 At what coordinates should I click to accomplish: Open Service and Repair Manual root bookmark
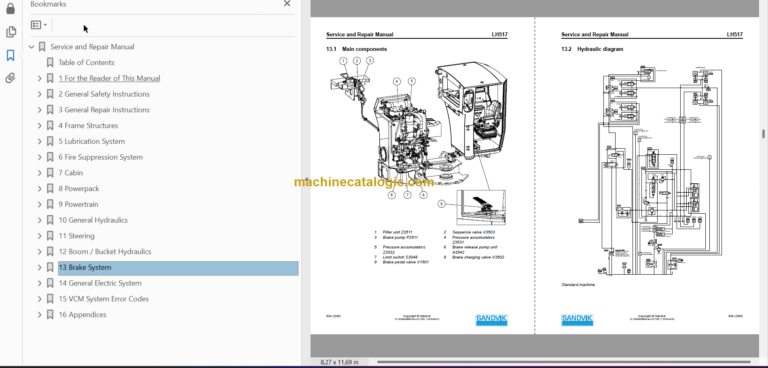[x=92, y=47]
